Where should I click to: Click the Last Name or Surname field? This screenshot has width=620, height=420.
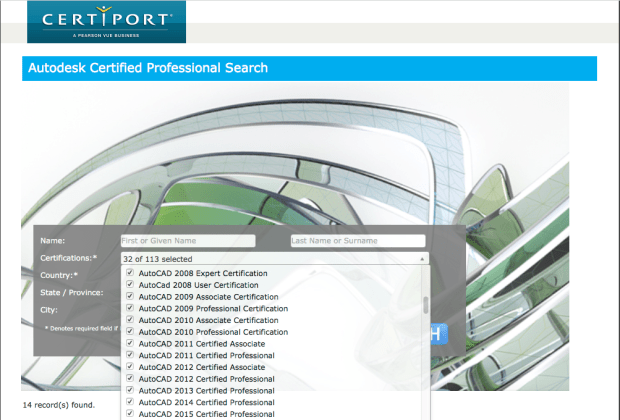click(x=358, y=241)
